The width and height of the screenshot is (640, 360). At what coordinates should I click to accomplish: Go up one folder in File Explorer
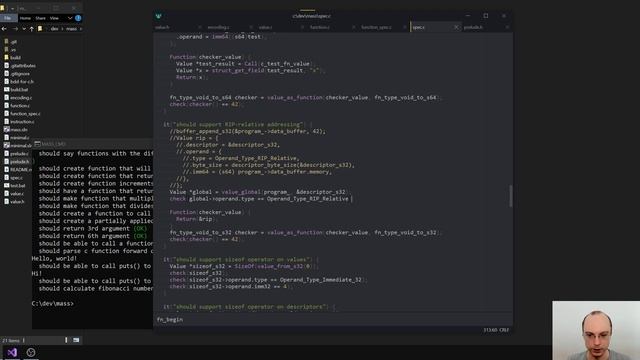click(x=31, y=29)
